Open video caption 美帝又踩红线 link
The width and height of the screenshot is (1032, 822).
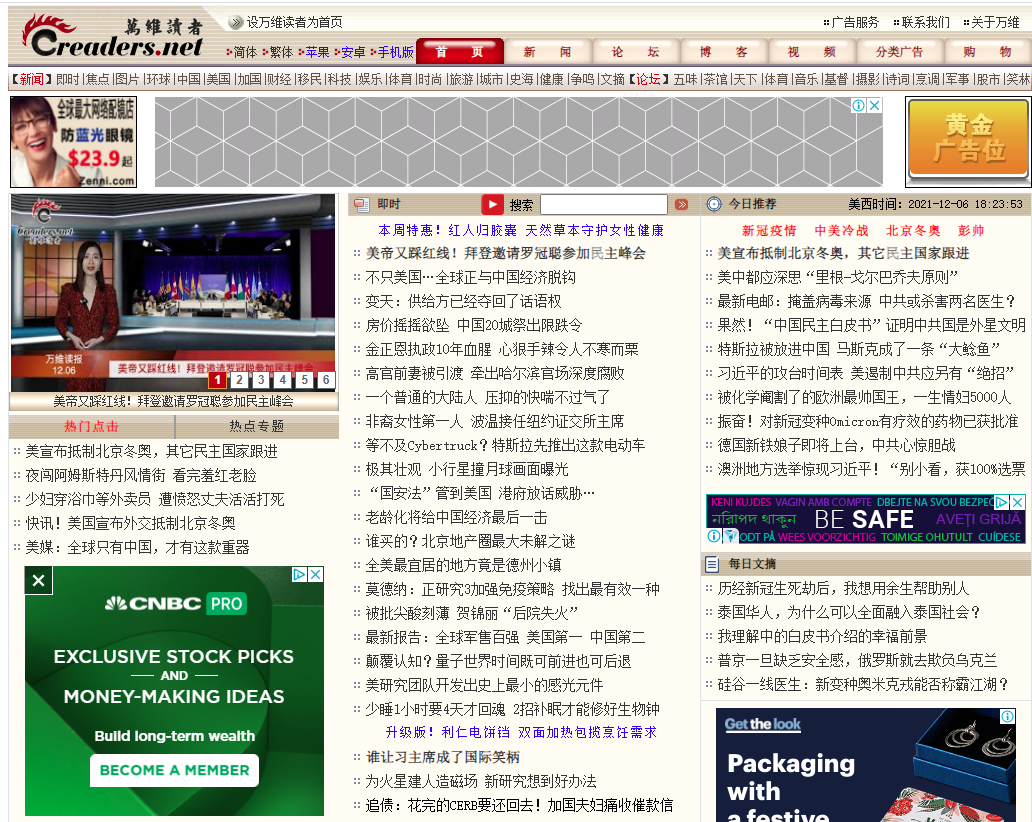click(174, 401)
